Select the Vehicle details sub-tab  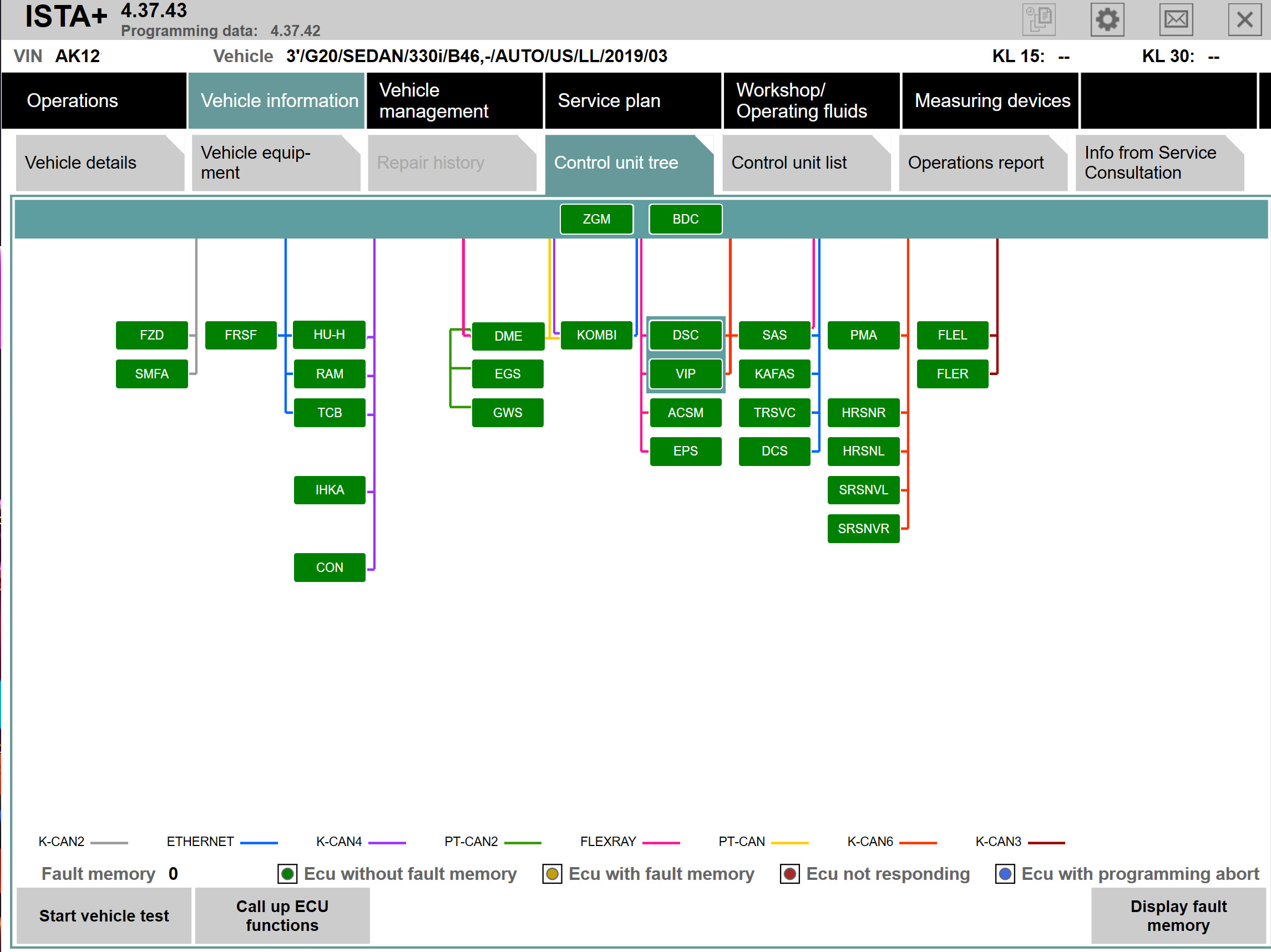100,163
